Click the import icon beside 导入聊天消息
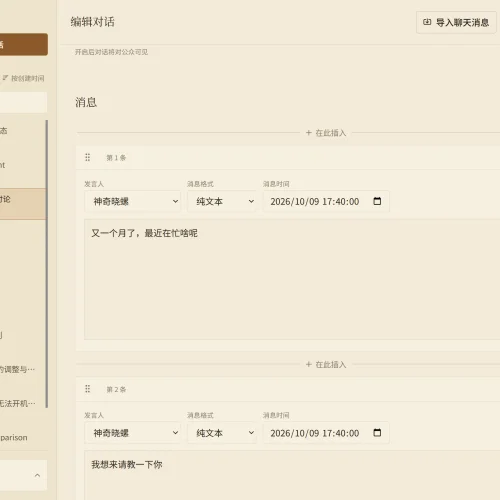This screenshot has height=500, width=500. 427,22
